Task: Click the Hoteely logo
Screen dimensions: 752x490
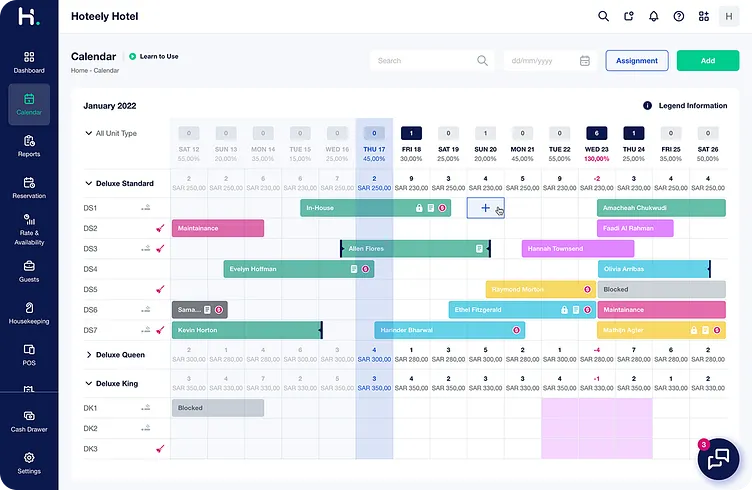Action: 29,16
